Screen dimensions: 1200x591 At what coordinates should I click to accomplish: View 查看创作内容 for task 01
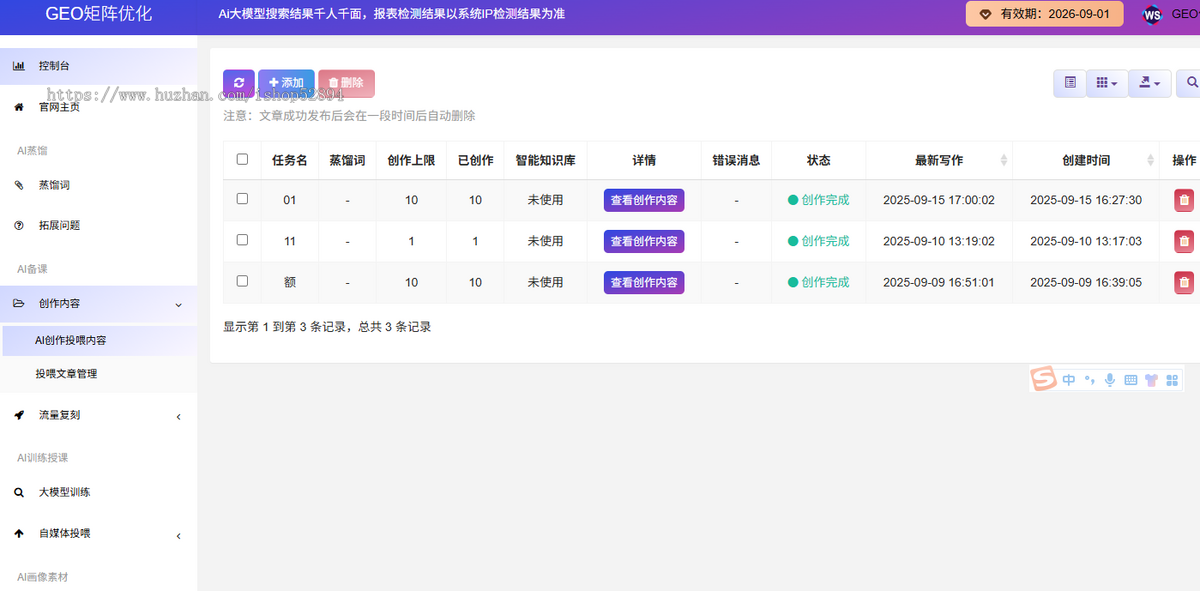[644, 200]
